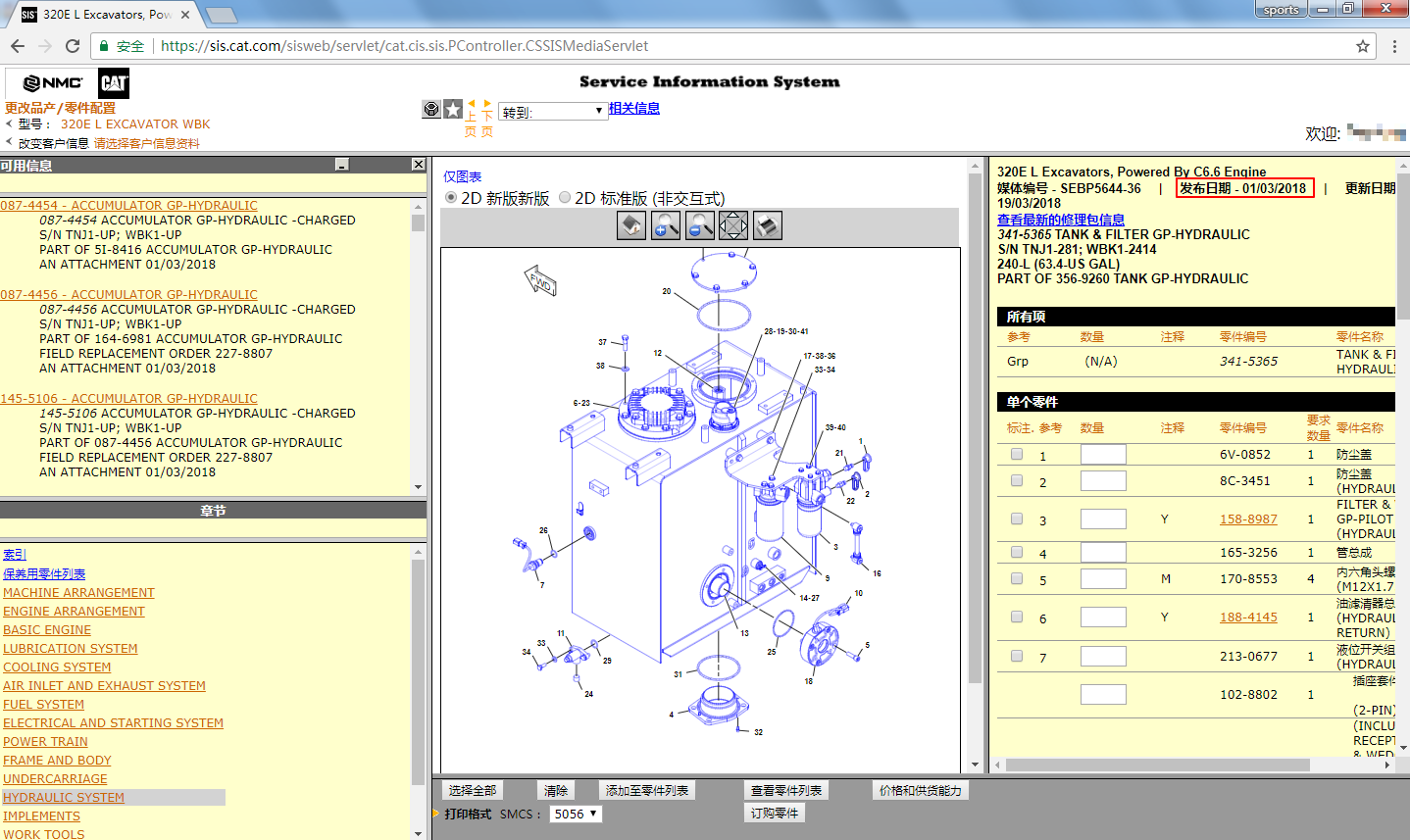The image size is (1410, 840).
Task: Open part number link 158-8987
Action: pyautogui.click(x=1248, y=519)
